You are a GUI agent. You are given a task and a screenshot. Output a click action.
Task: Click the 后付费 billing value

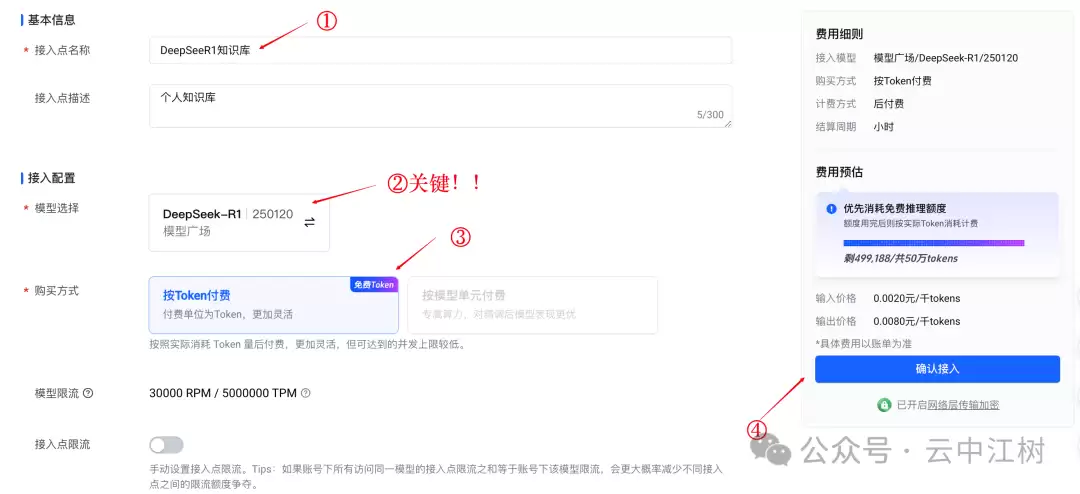pos(889,104)
